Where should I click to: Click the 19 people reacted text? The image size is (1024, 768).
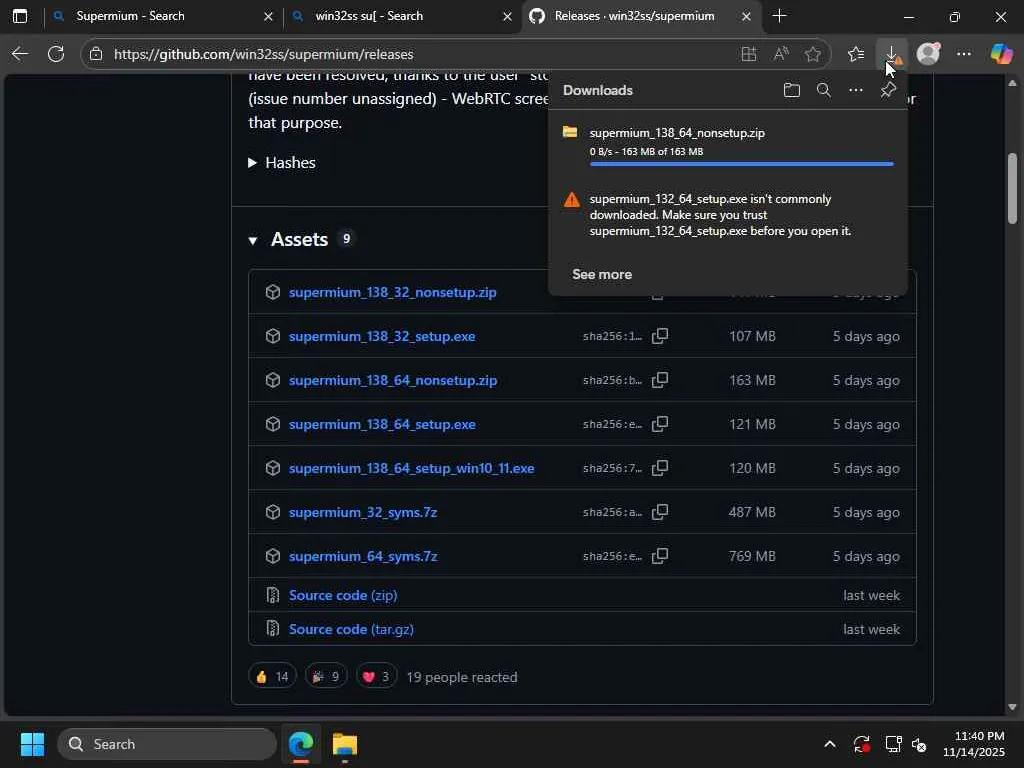[462, 677]
